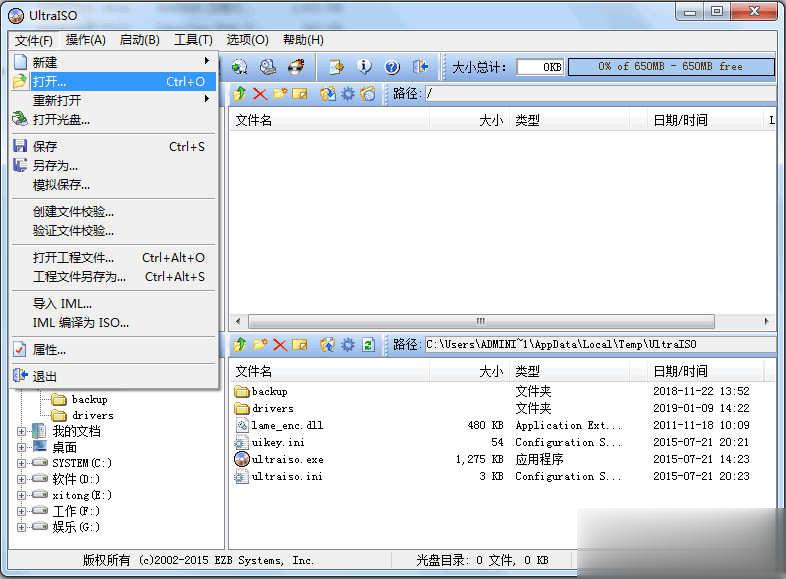786x579 pixels.
Task: Click the 650MB capacity progress bar
Action: [671, 67]
